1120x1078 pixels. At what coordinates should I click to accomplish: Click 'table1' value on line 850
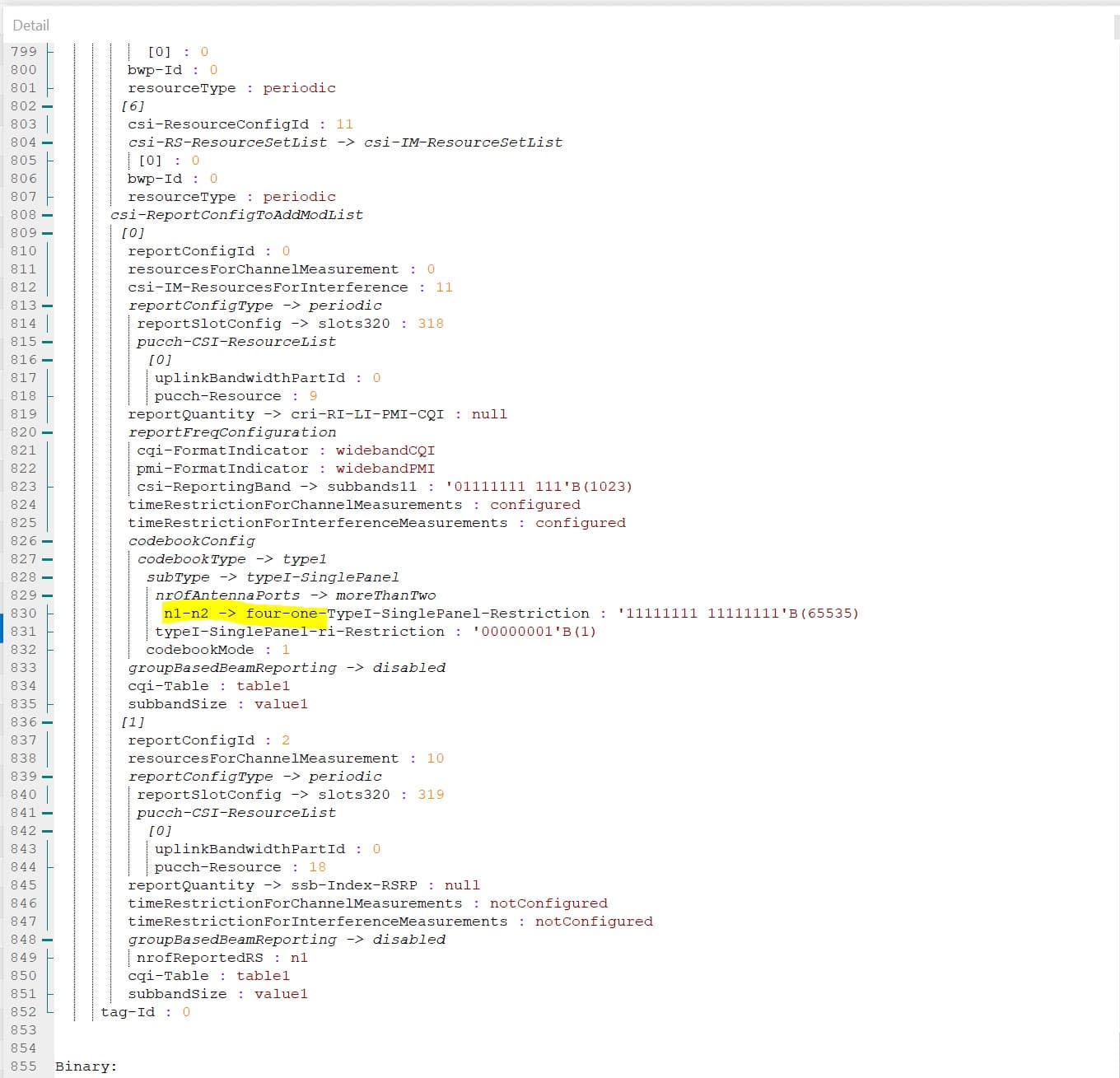click(x=263, y=976)
